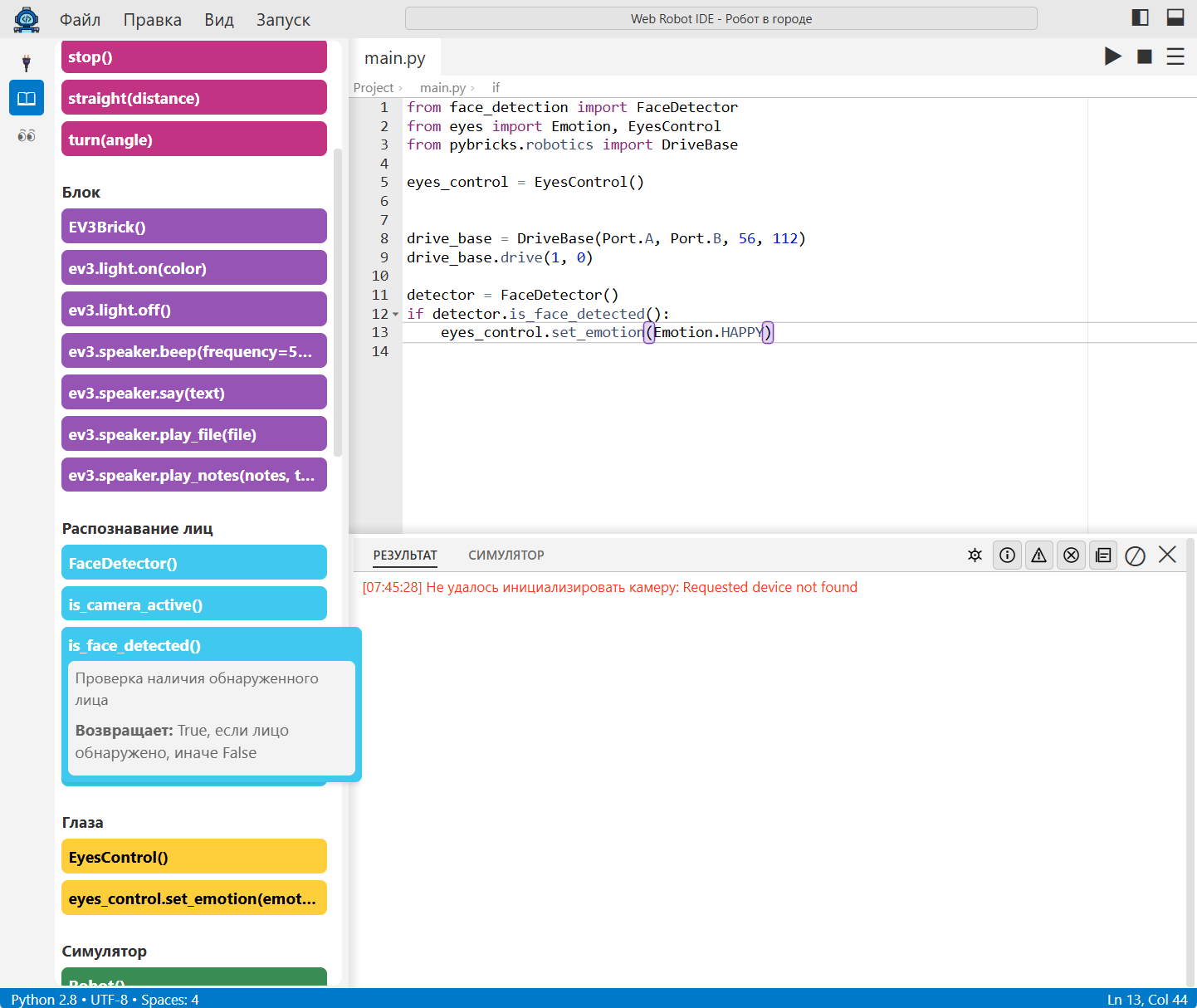Switch to the СИМУЛЯТОР tab
This screenshot has width=1197, height=1008.
point(506,555)
